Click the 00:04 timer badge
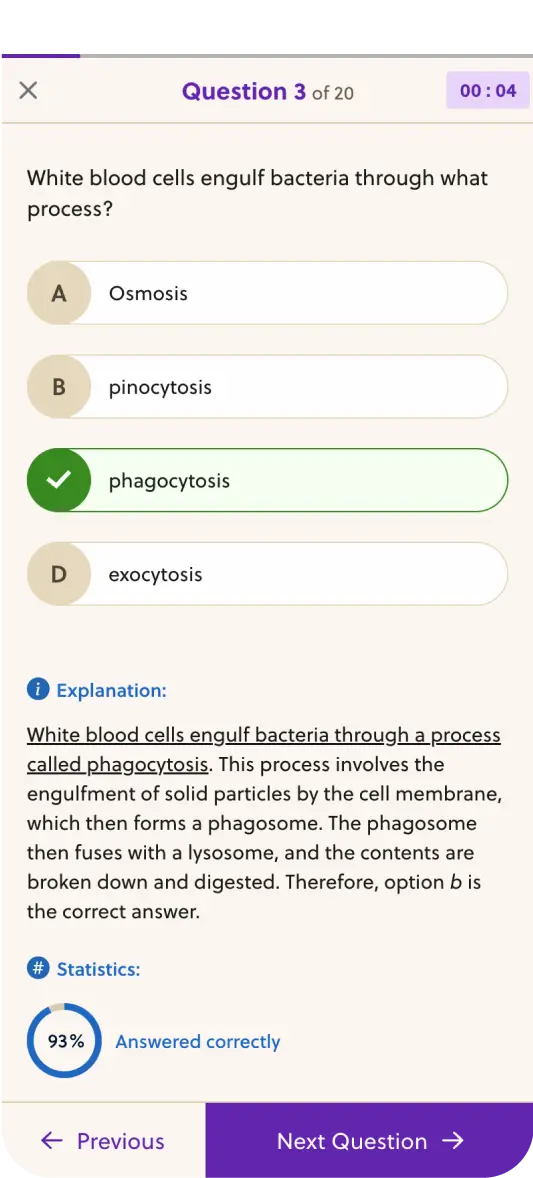 click(x=488, y=91)
